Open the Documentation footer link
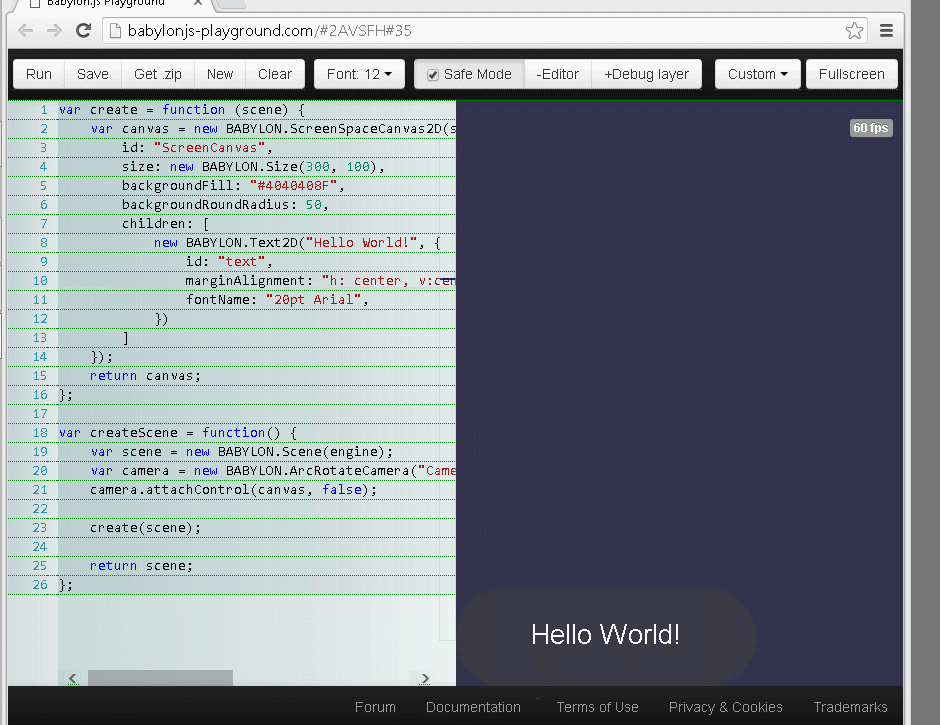Viewport: 940px width, 725px height. tap(473, 707)
